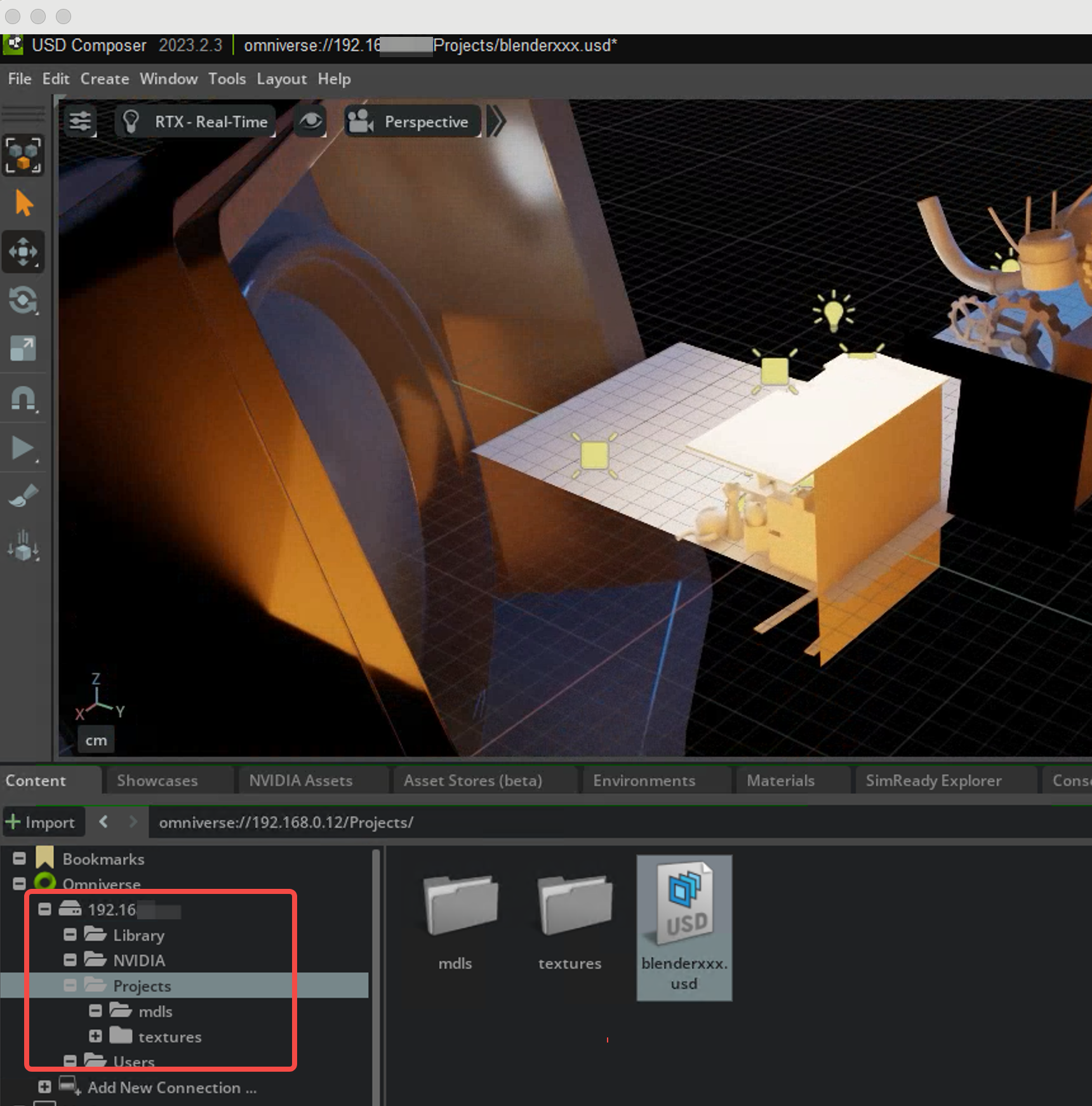Collapse the 192.16 server node

click(44, 909)
